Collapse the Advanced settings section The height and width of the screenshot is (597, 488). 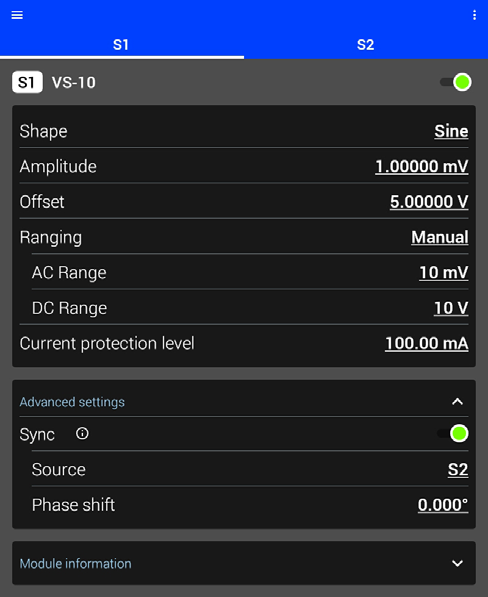tap(458, 402)
